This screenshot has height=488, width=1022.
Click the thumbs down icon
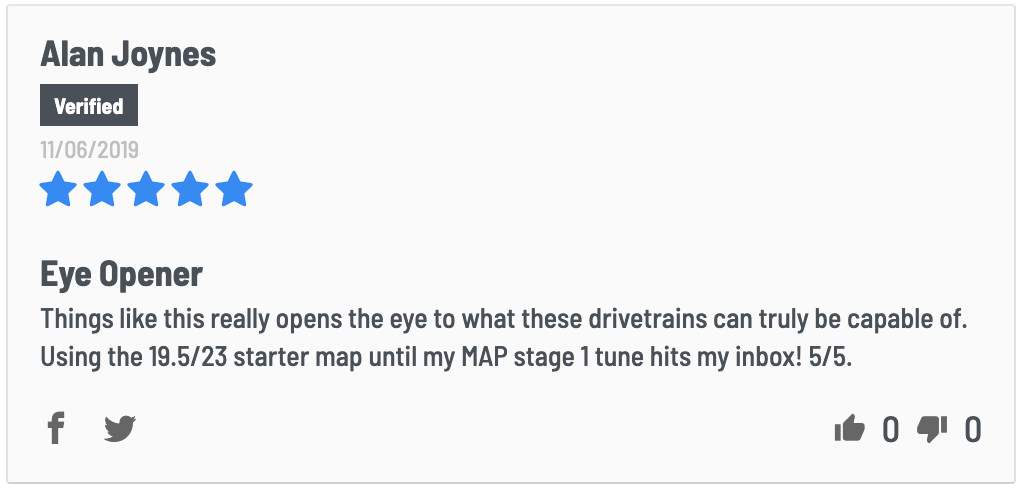[932, 429]
